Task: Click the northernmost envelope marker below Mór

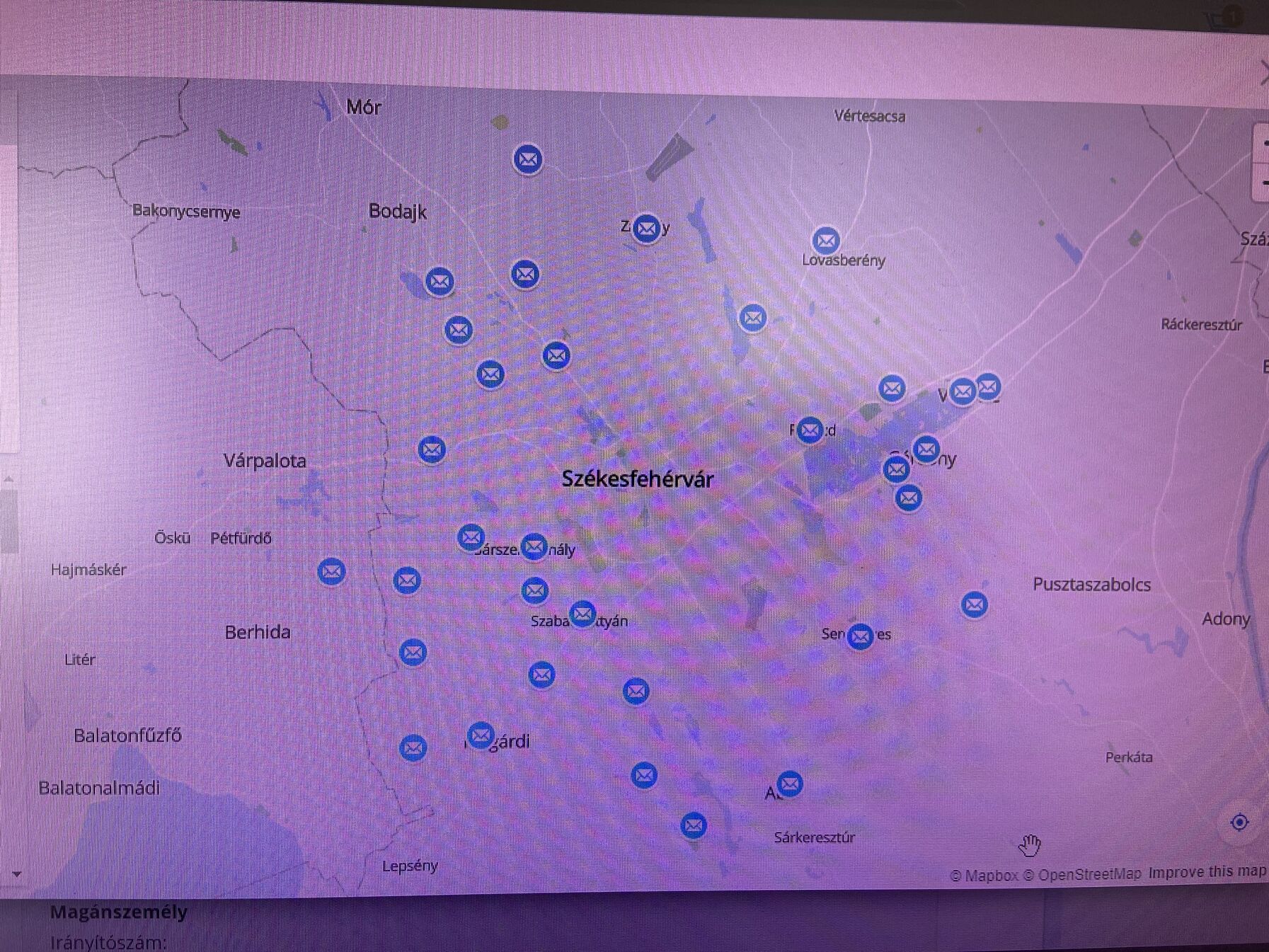Action: 528,159
